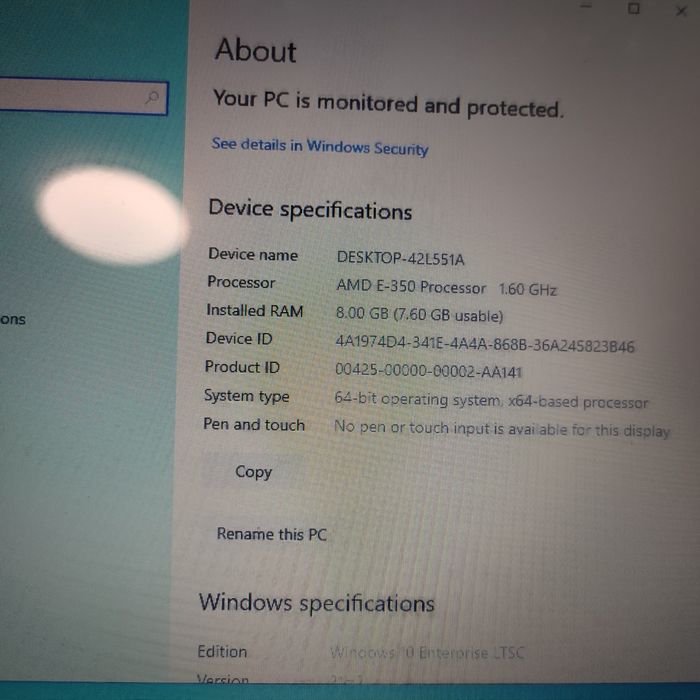
Task: Click the Device ID label
Action: coord(239,338)
